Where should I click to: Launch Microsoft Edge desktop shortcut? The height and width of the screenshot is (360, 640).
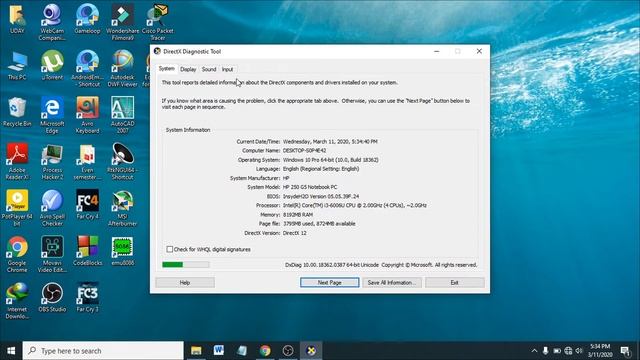click(52, 115)
